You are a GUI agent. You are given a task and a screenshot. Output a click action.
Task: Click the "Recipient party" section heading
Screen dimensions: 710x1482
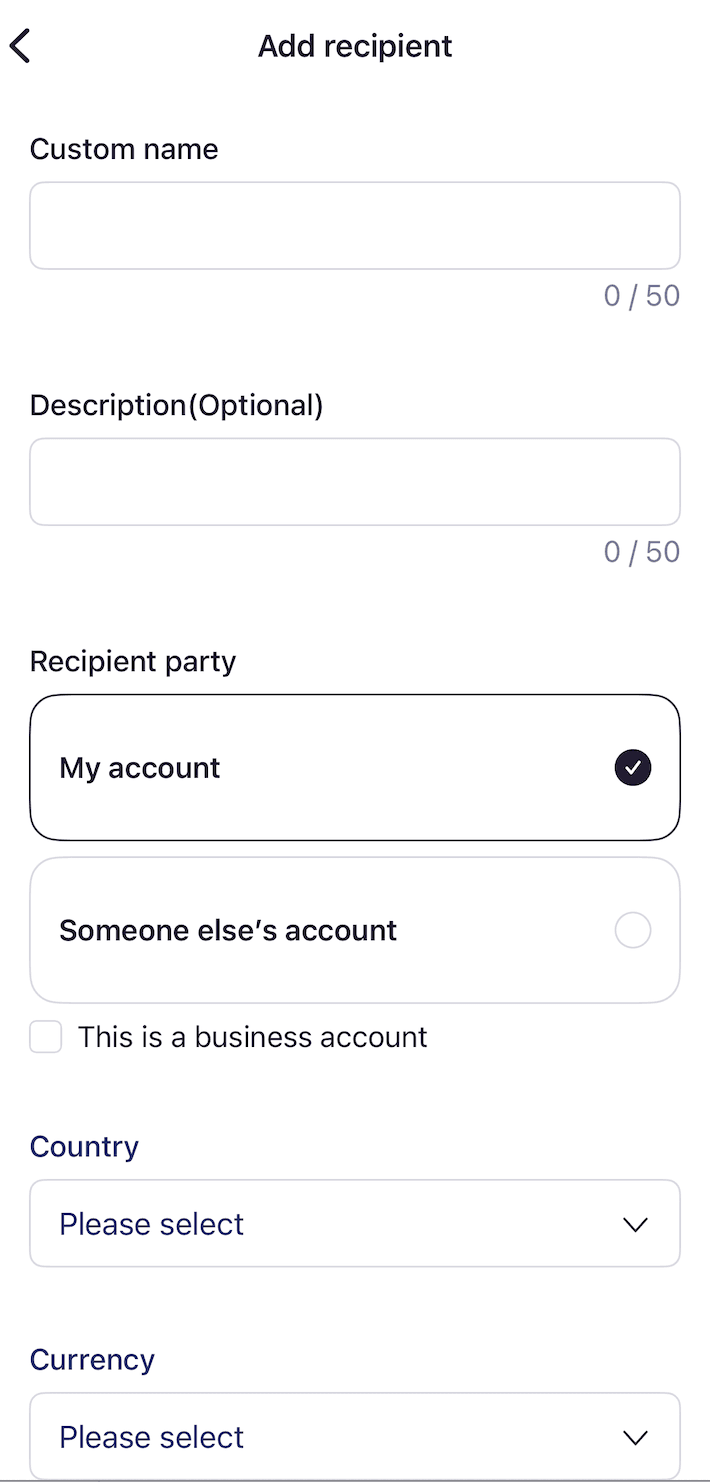pyautogui.click(x=133, y=662)
